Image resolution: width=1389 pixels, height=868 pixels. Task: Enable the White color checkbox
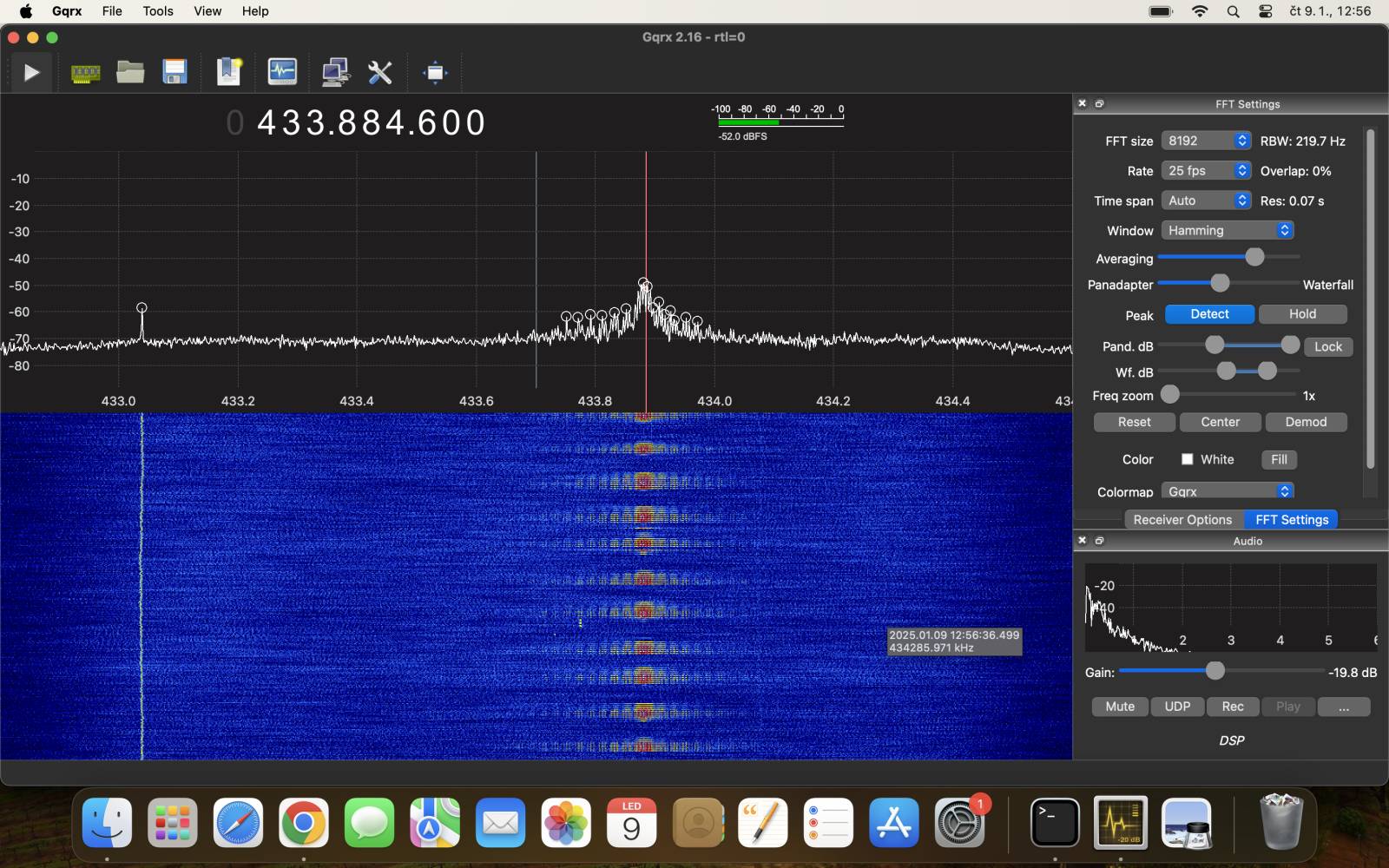click(1187, 459)
